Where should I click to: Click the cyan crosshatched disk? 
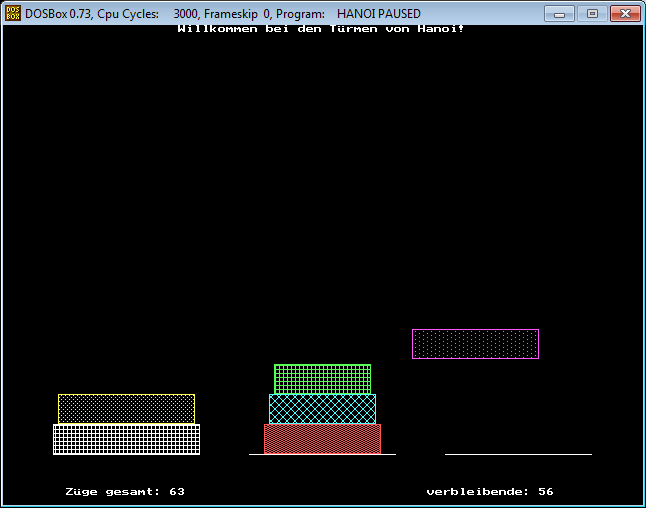pos(322,408)
